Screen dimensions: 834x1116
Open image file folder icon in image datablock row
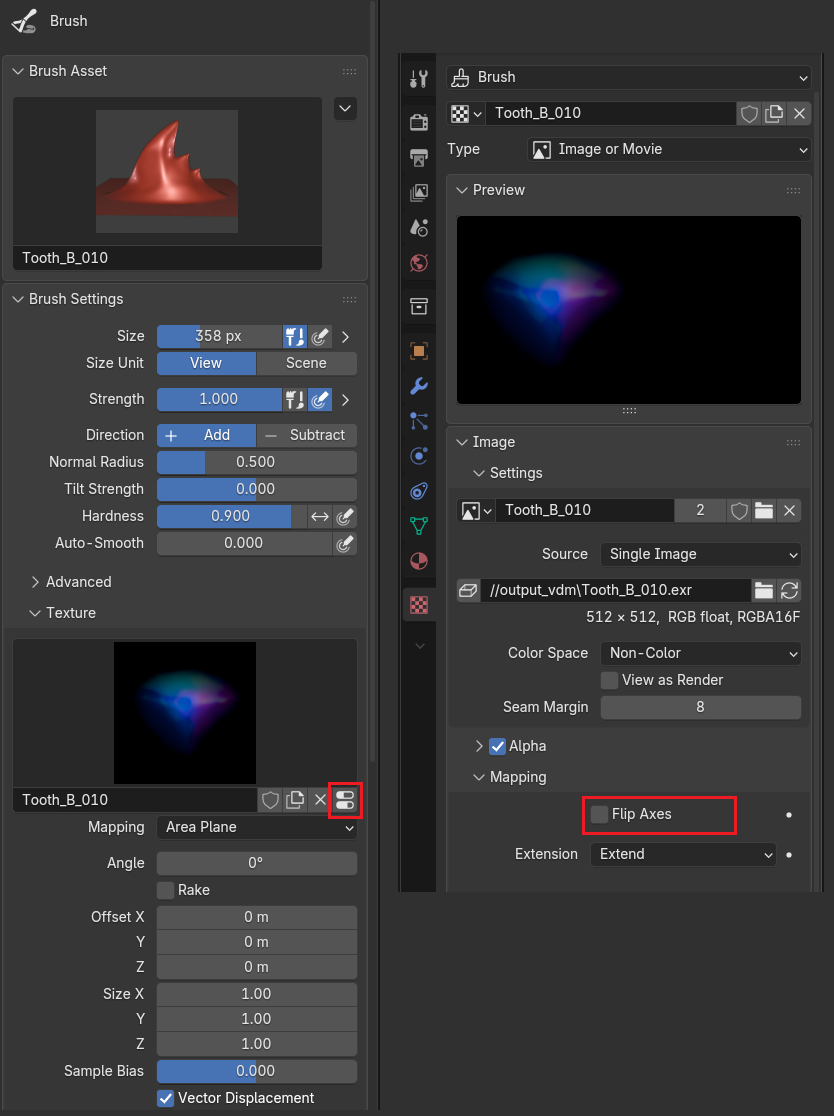click(x=764, y=510)
